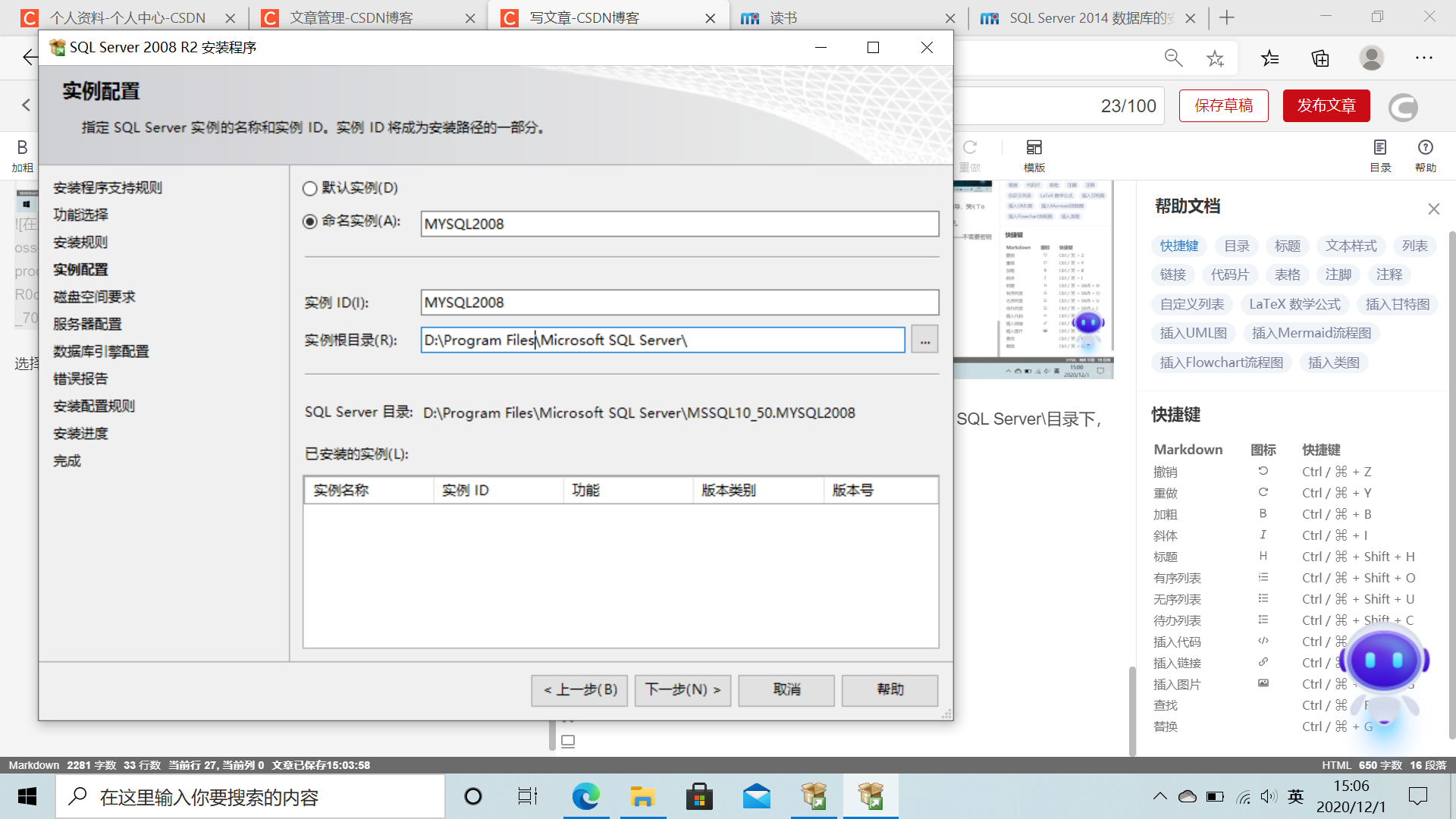Select the named instance radio button

pyautogui.click(x=309, y=221)
